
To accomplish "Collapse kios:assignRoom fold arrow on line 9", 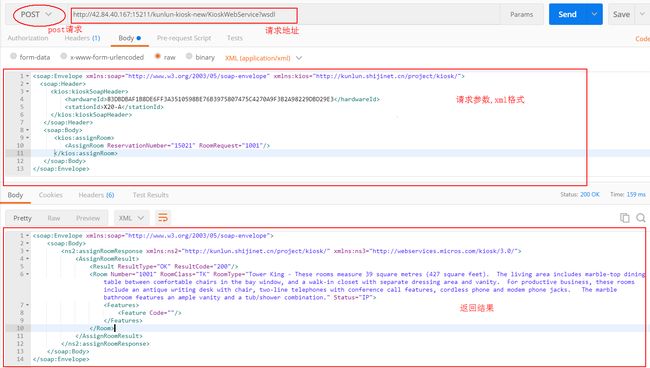I will click(28, 138).
